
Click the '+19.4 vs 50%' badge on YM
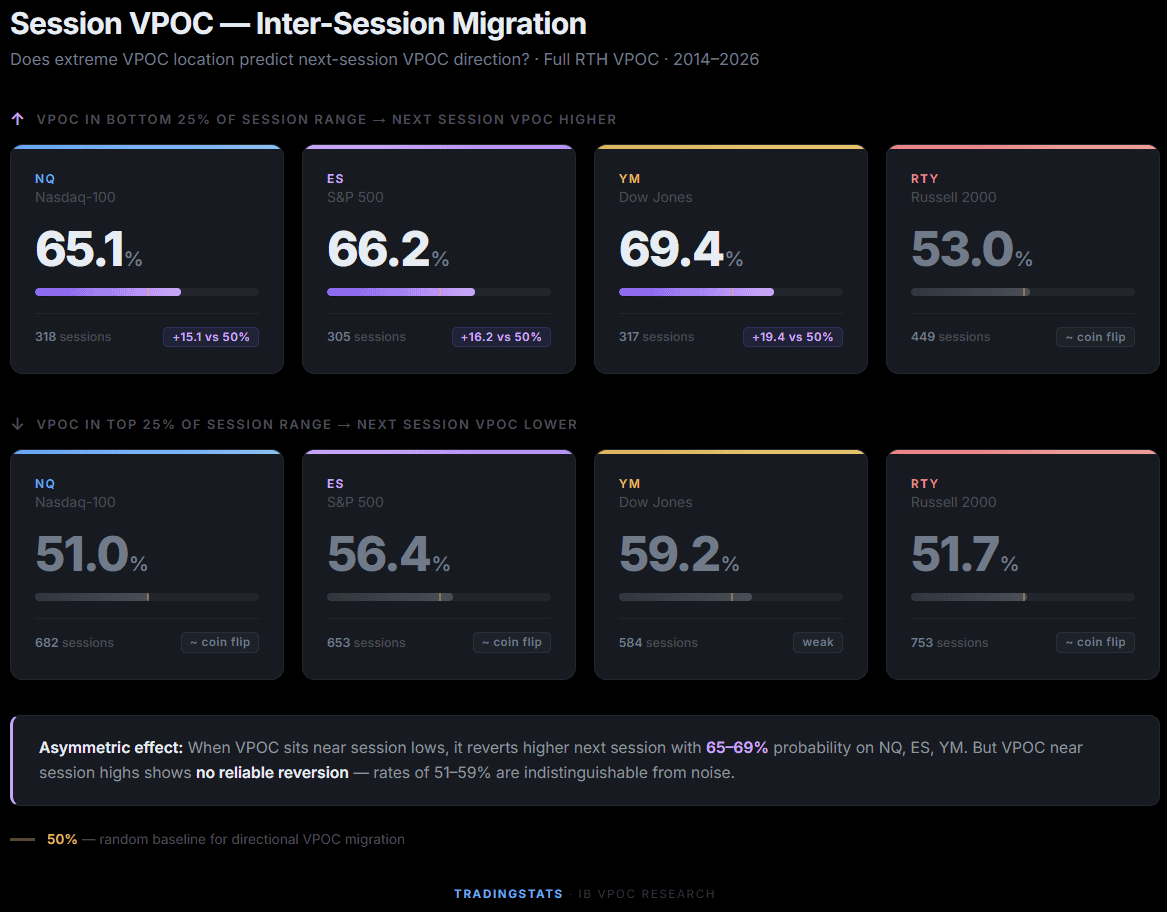click(x=792, y=337)
